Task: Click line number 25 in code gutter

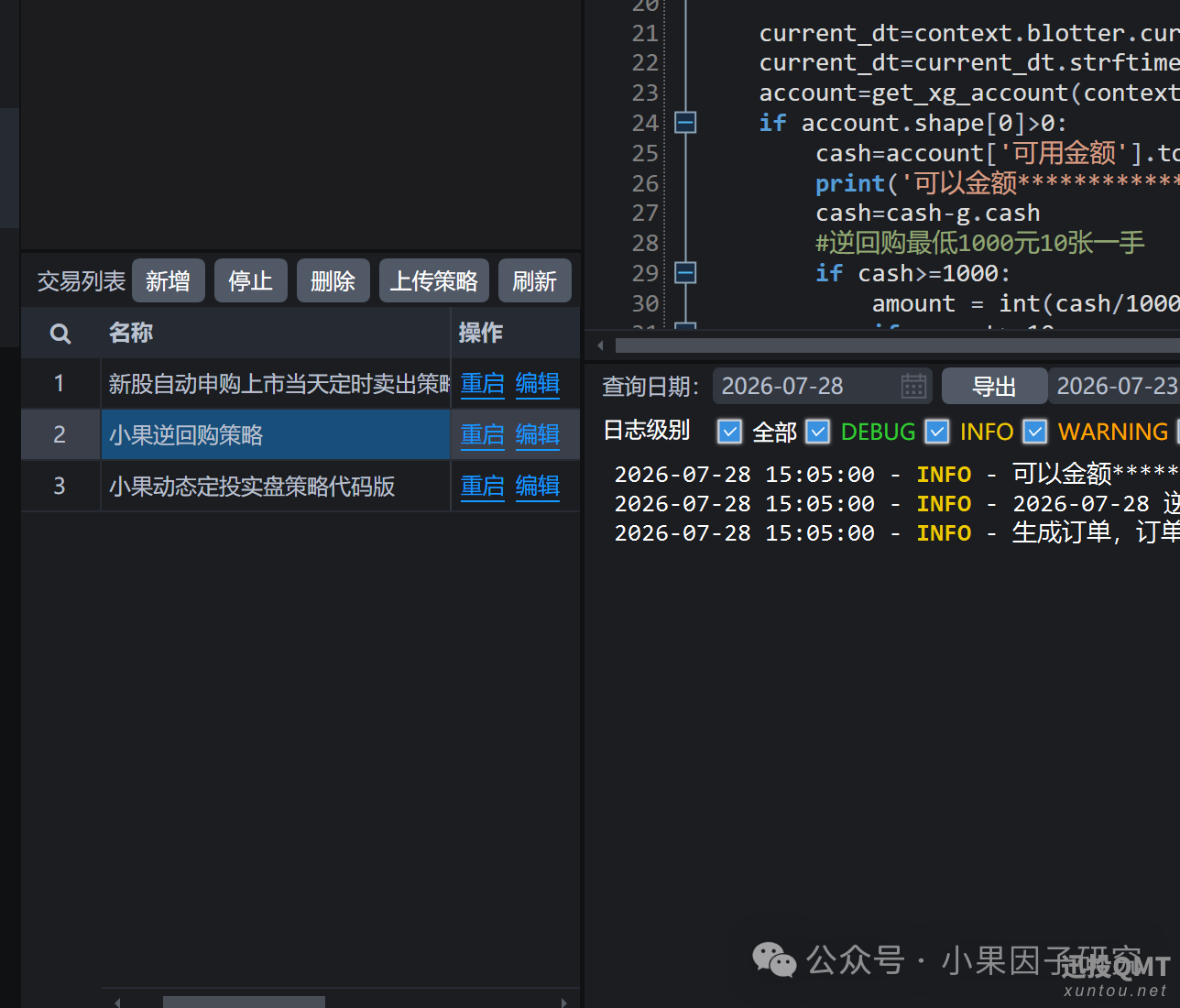Action: coord(645,153)
